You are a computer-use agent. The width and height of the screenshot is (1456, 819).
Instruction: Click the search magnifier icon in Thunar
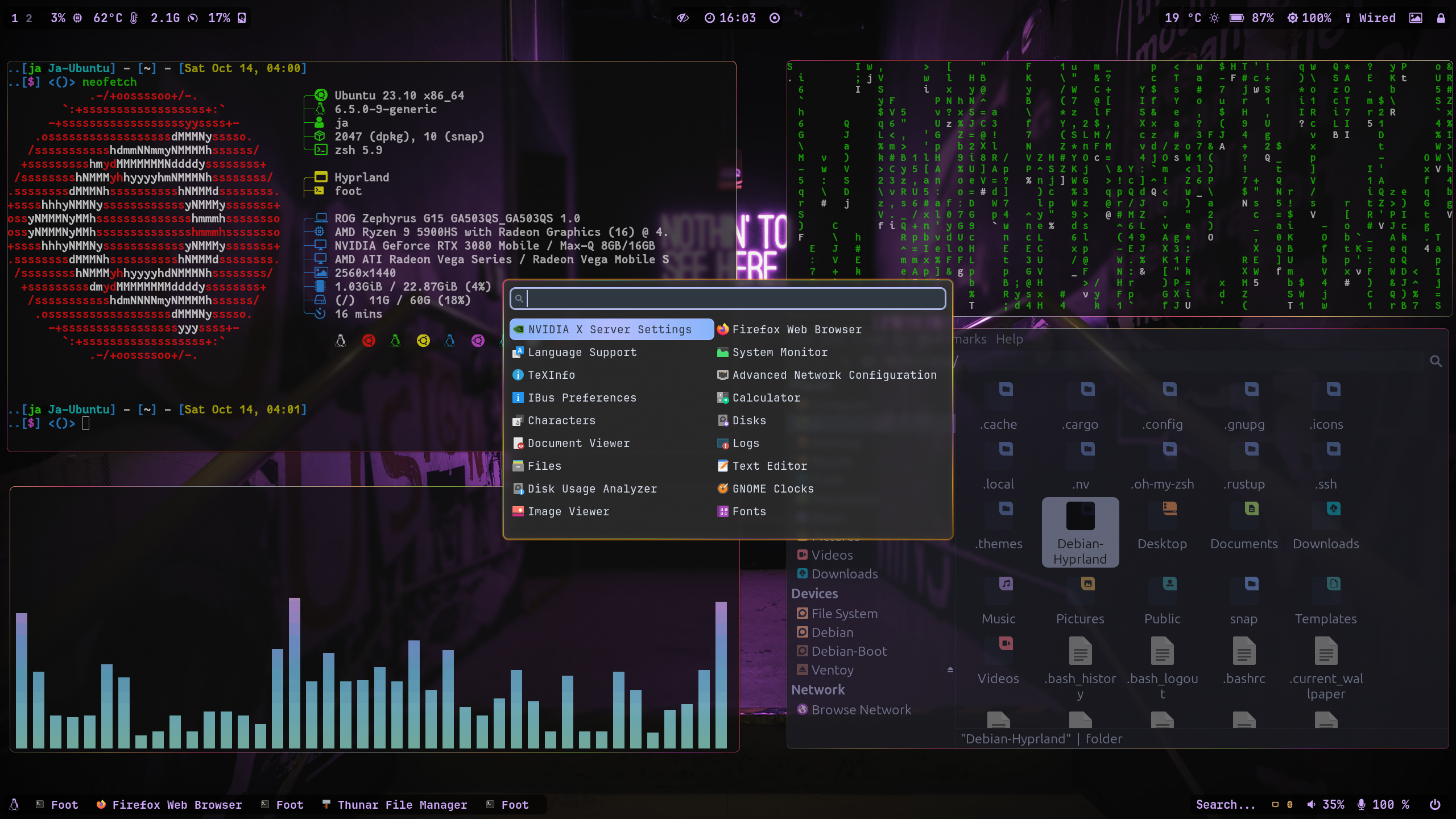tap(1436, 361)
